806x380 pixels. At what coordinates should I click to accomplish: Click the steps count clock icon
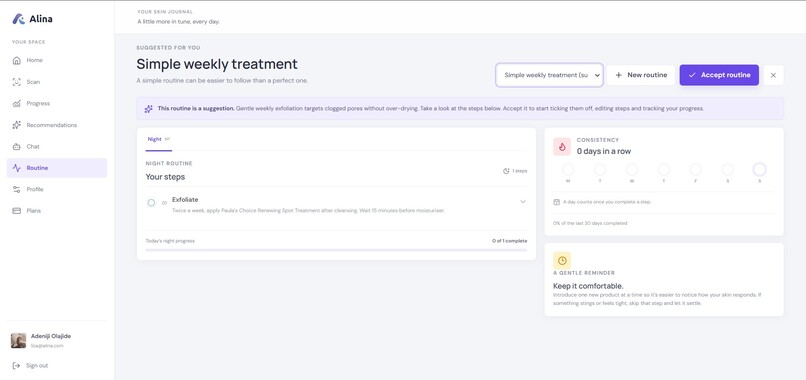point(506,171)
